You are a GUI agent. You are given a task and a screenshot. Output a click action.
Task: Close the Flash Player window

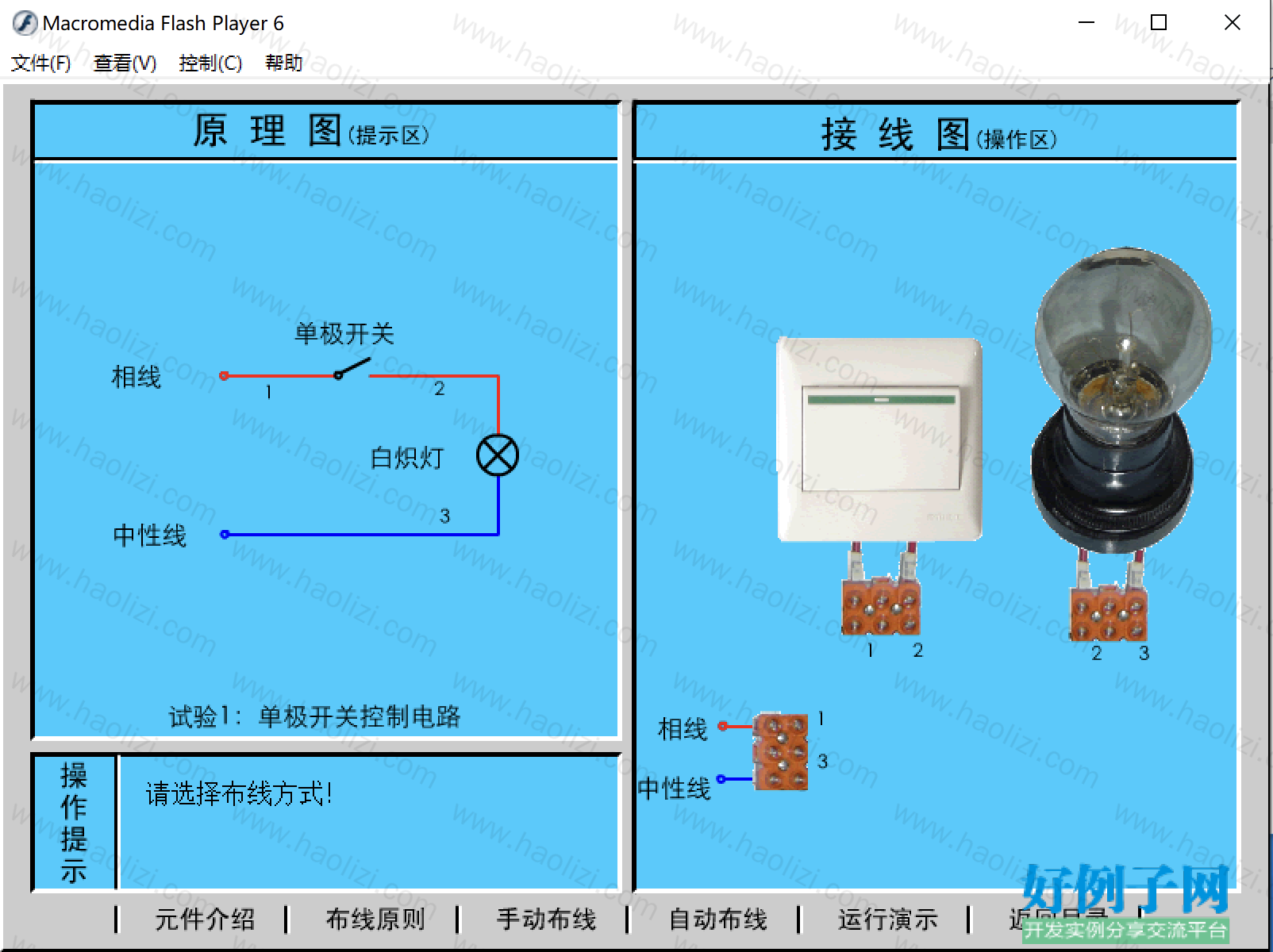(x=1232, y=22)
